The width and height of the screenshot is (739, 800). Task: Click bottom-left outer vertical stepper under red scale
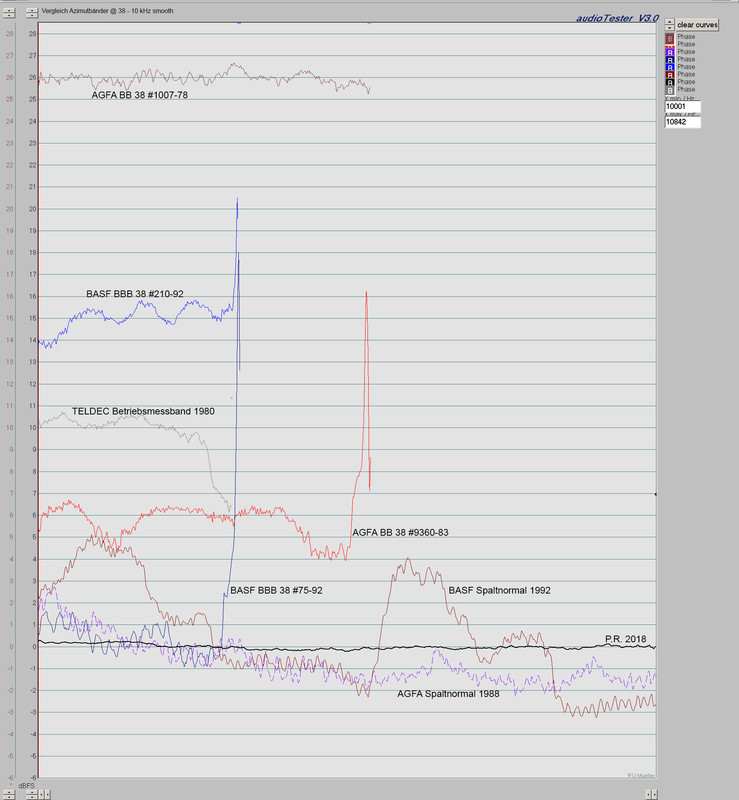9,794
